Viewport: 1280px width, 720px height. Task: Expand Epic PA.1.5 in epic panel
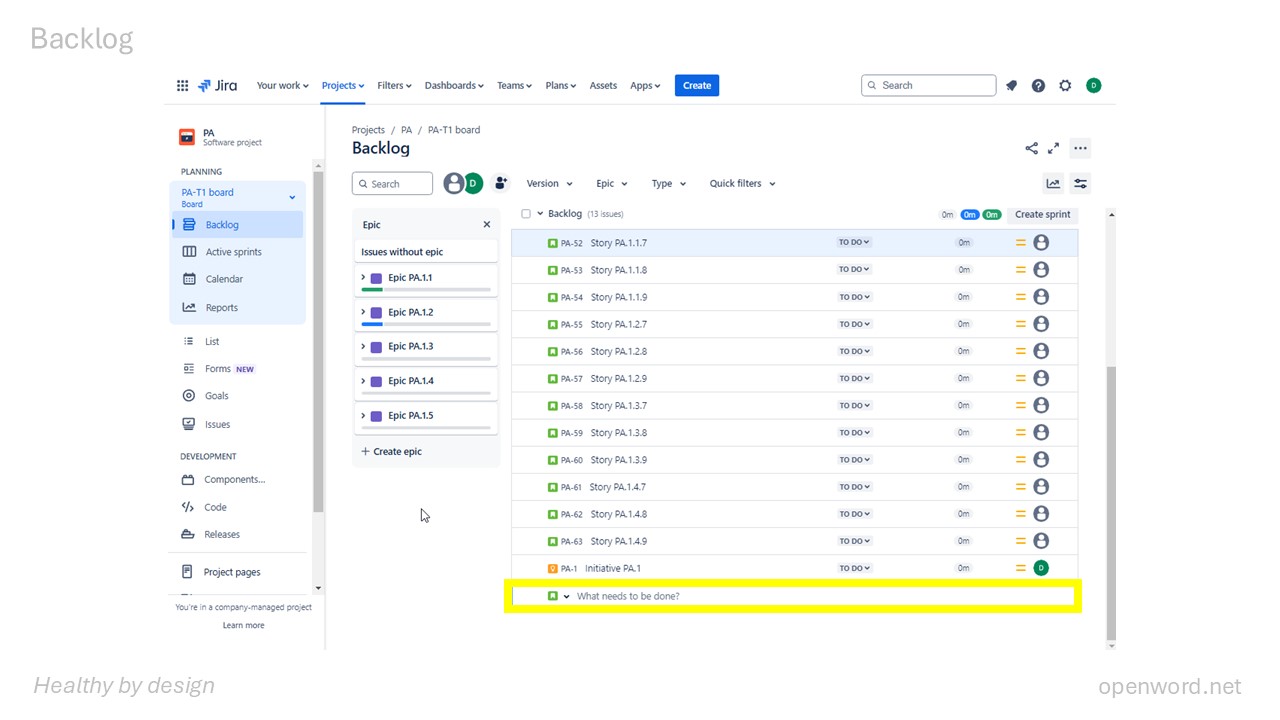(363, 416)
